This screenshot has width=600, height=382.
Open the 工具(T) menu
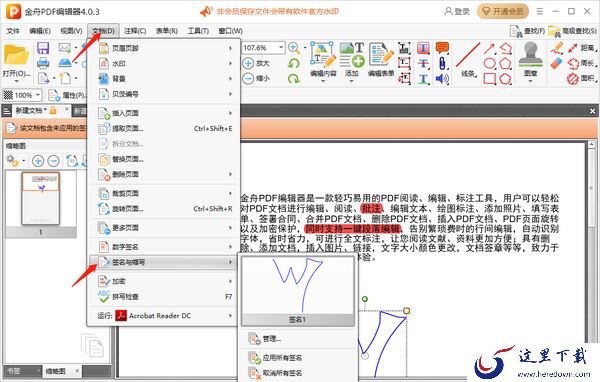[x=198, y=31]
